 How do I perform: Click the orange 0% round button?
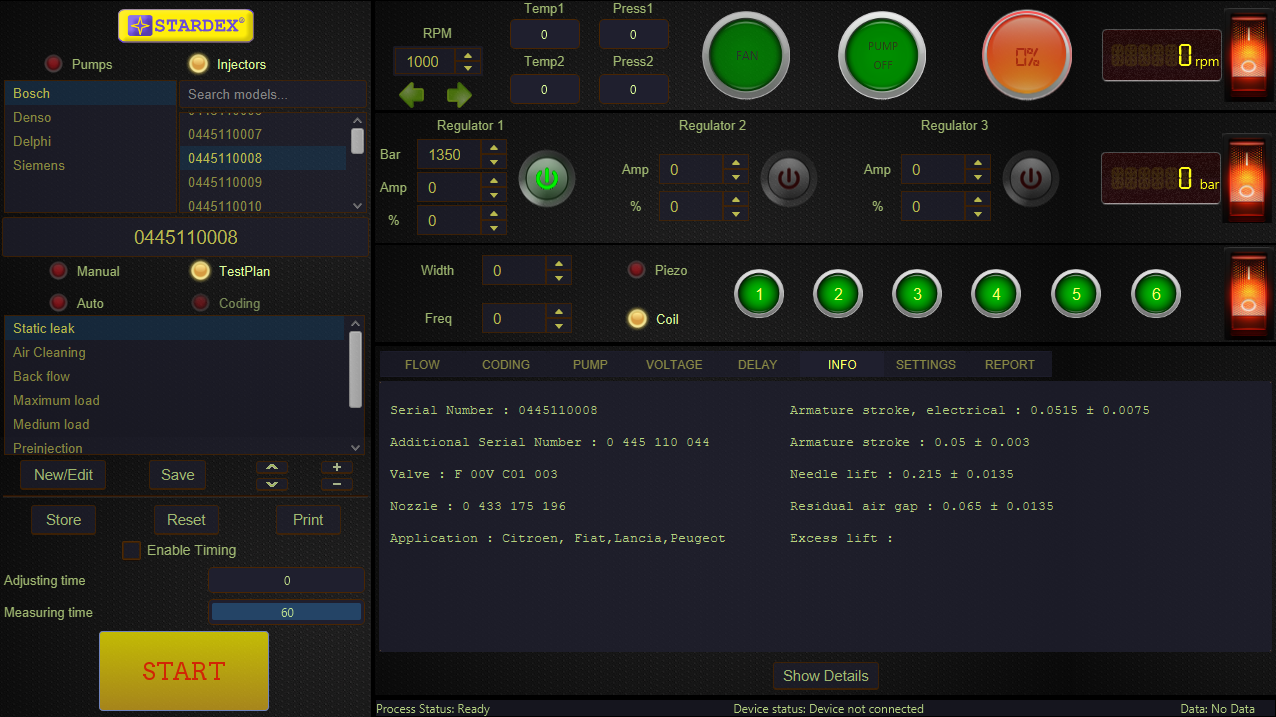[1027, 56]
